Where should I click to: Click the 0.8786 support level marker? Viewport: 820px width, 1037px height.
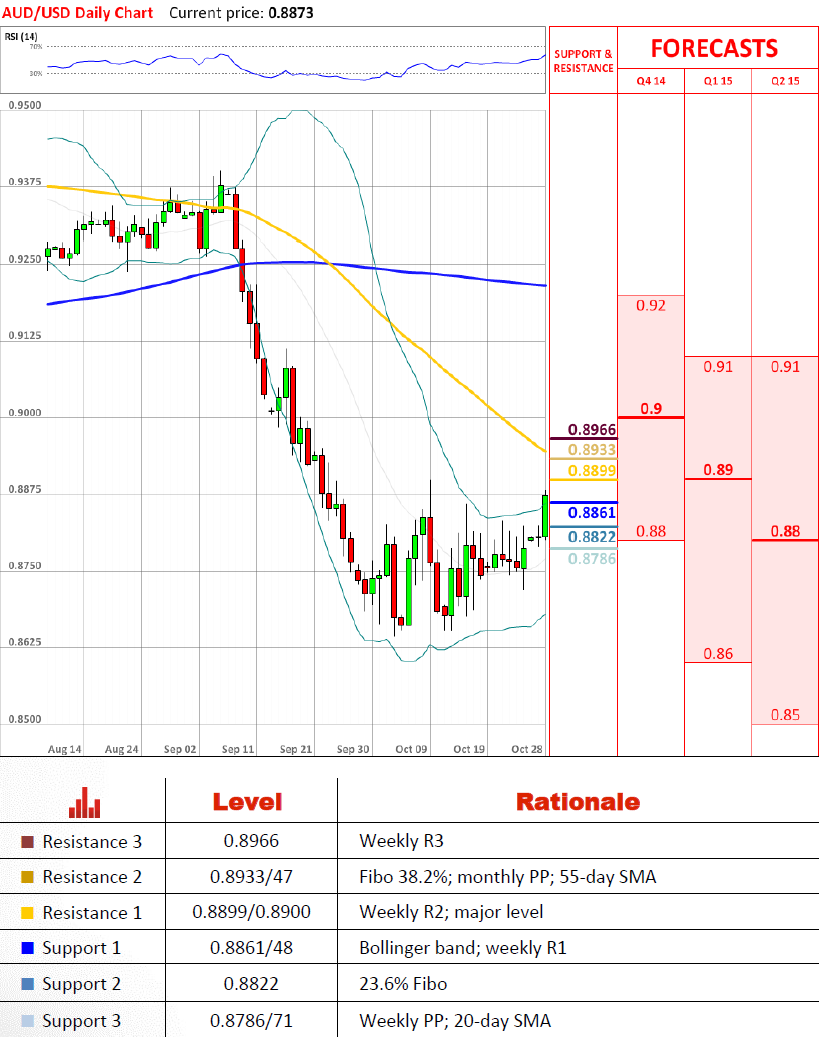(592, 559)
